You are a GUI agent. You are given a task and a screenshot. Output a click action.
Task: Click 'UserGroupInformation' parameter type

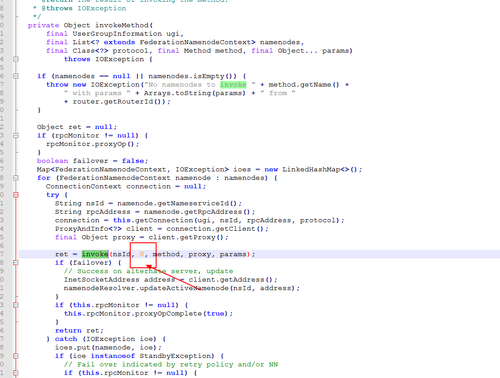tap(117, 34)
